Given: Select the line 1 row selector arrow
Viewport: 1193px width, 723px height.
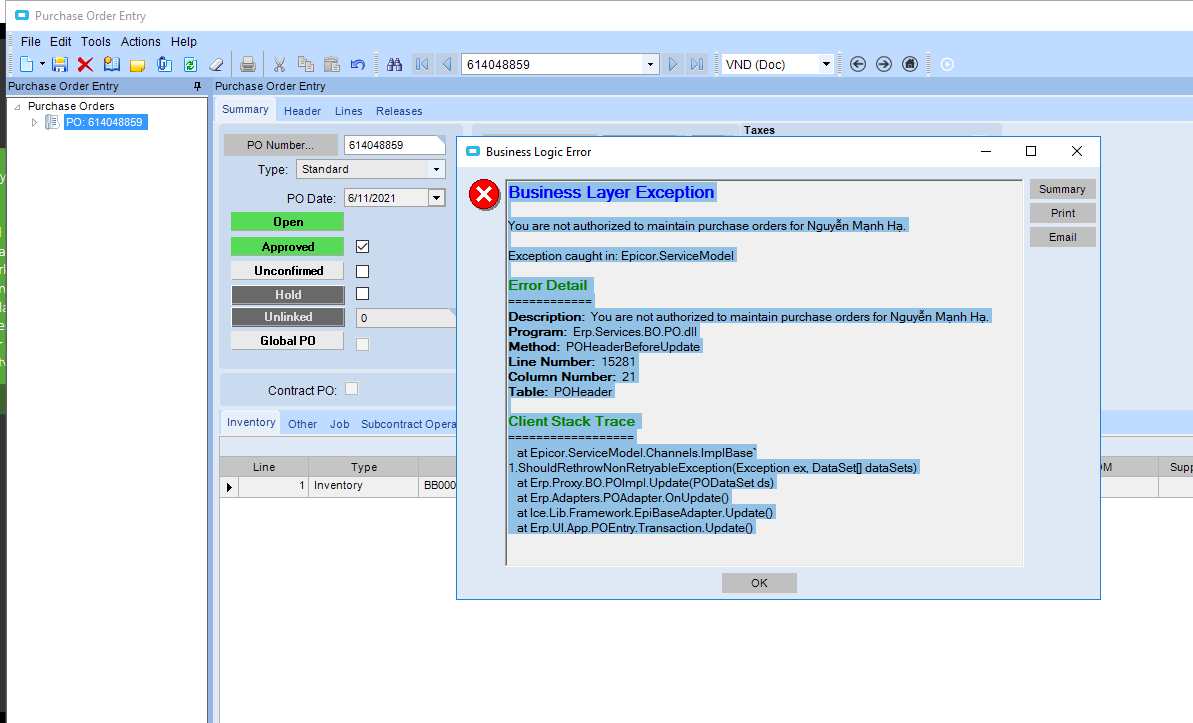Looking at the screenshot, I should 229,486.
